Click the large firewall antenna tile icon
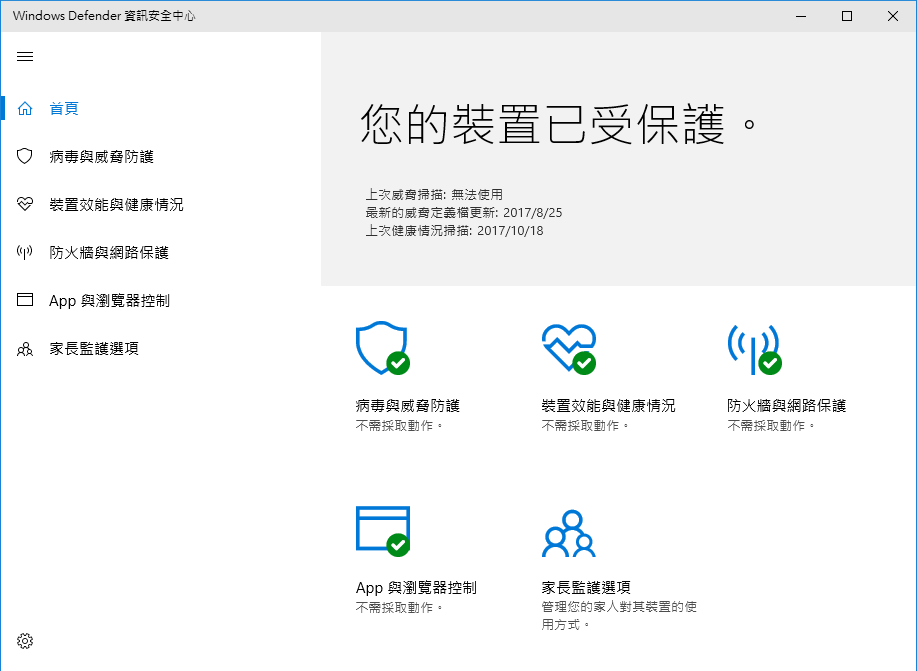The image size is (917, 671). pyautogui.click(x=754, y=349)
